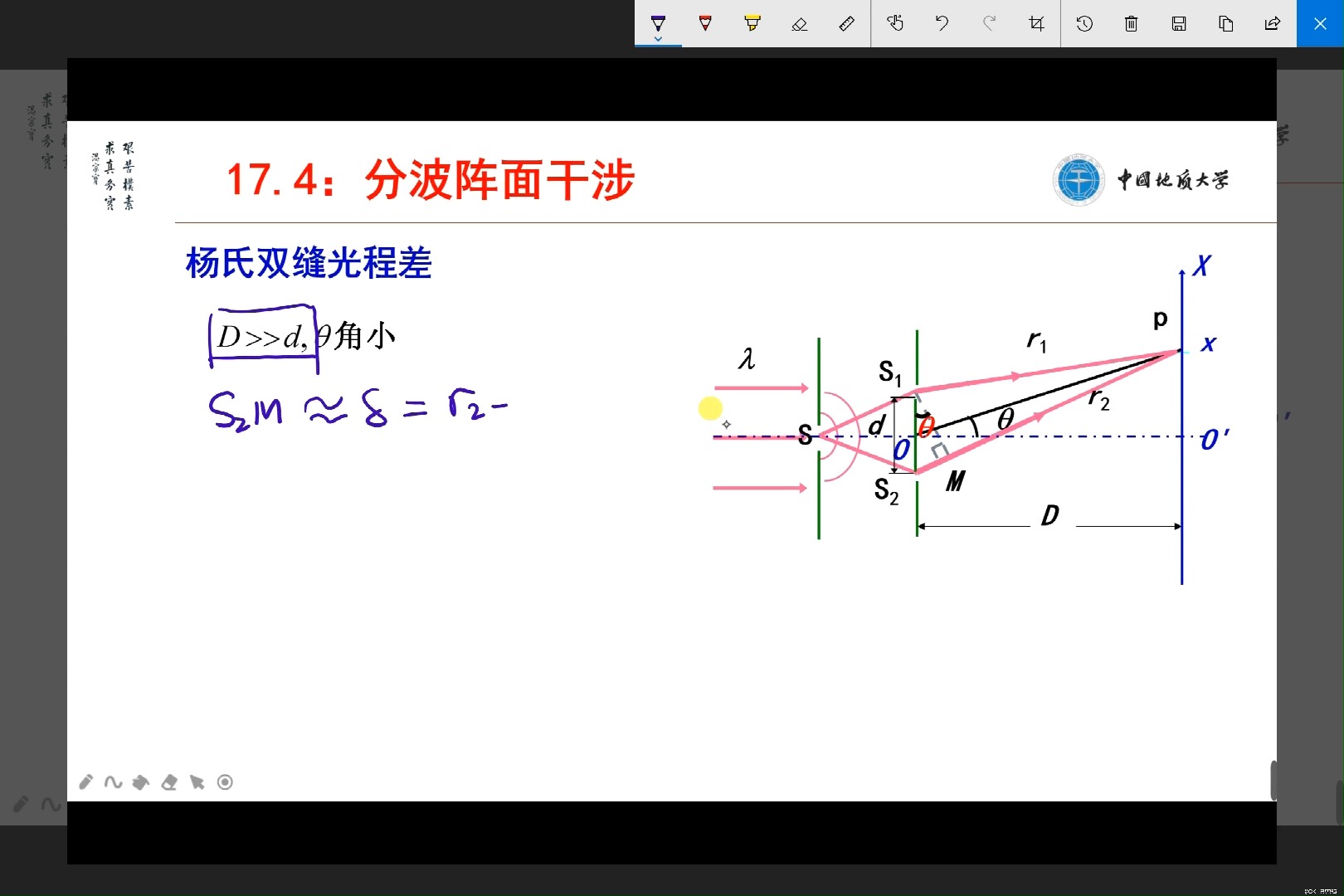
Task: Save the sketch with floppy icon
Action: point(1179,23)
